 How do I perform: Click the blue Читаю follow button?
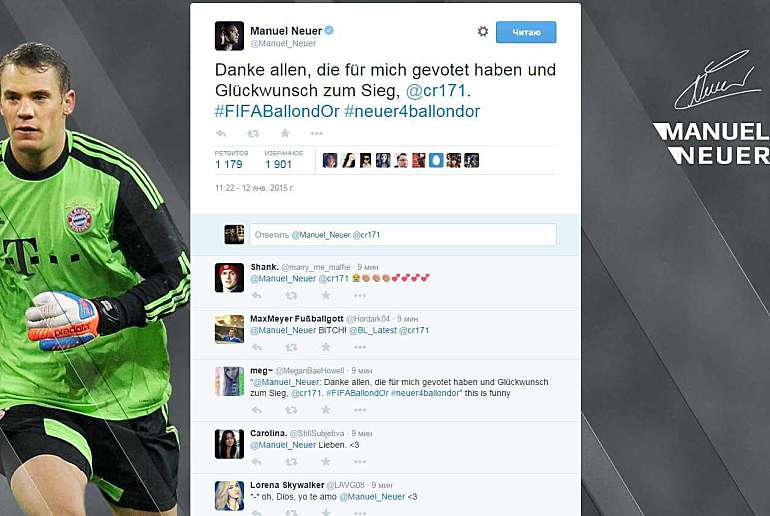click(x=526, y=32)
